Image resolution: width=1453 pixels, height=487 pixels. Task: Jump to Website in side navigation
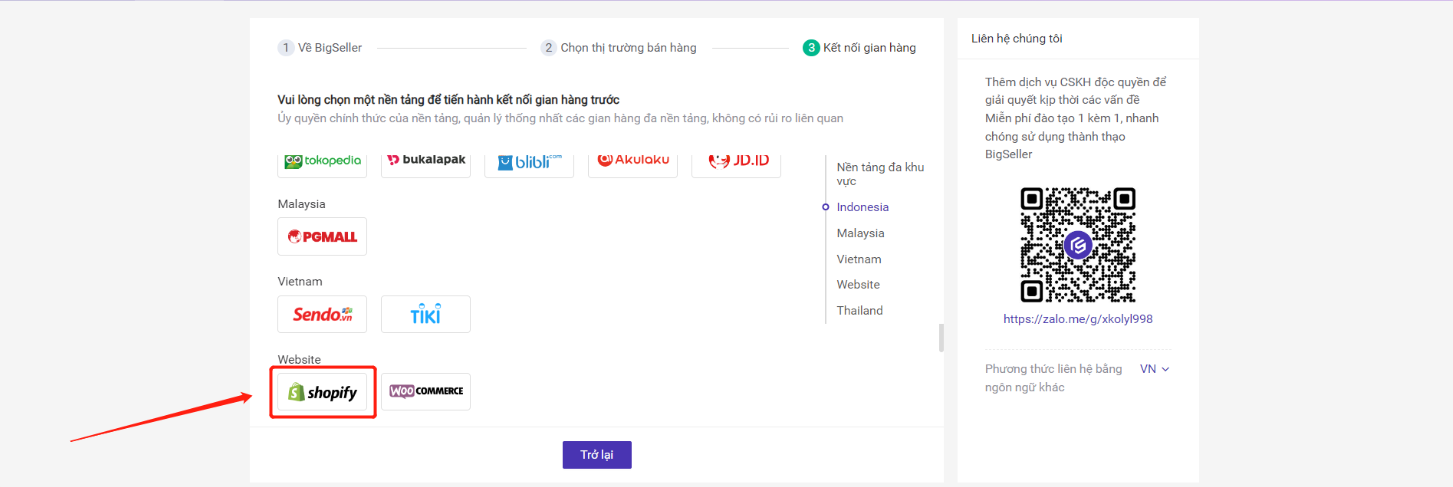point(858,285)
